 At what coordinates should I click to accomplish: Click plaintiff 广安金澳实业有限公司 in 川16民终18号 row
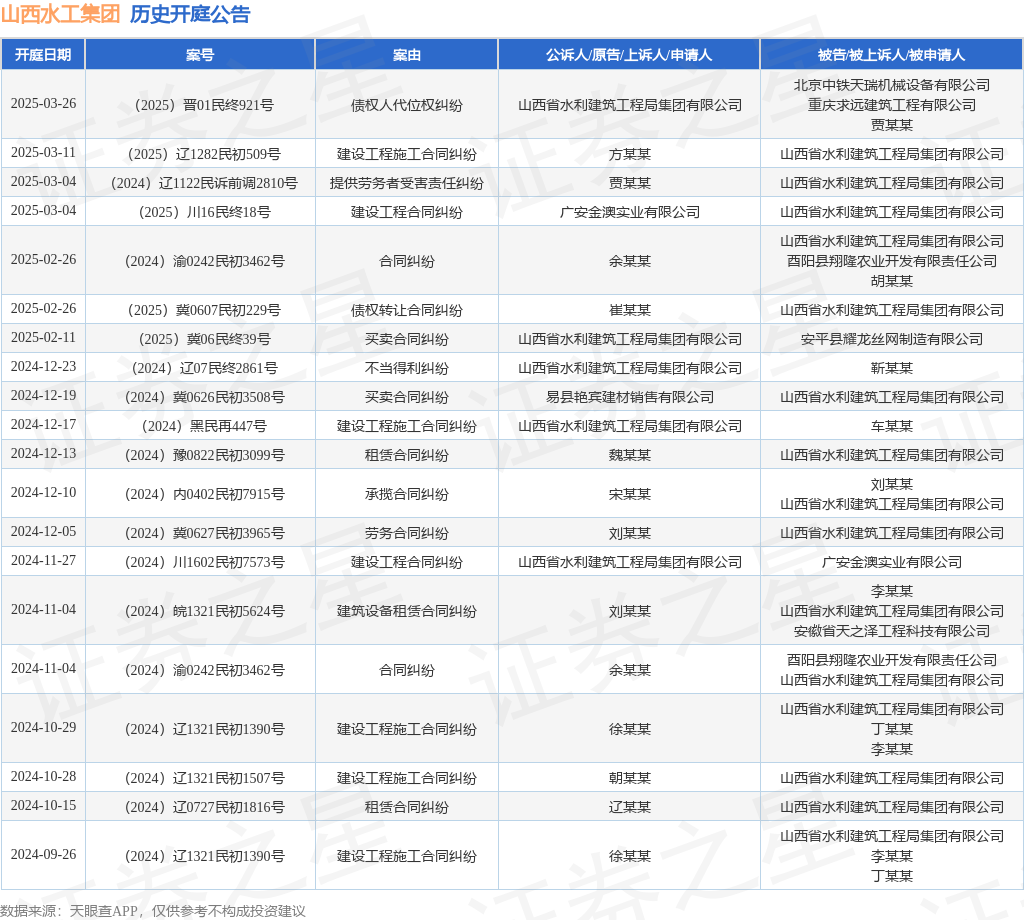click(630, 212)
